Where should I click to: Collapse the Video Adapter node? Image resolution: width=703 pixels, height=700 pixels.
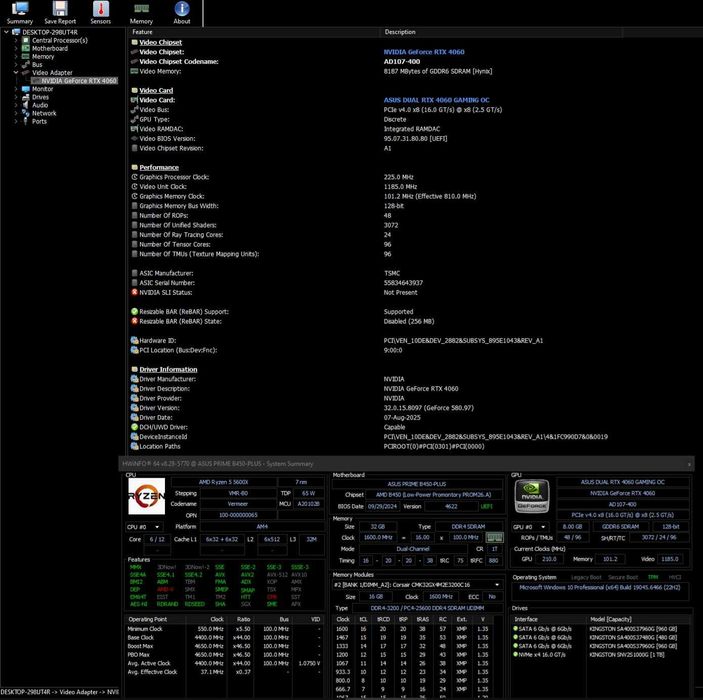click(x=16, y=73)
